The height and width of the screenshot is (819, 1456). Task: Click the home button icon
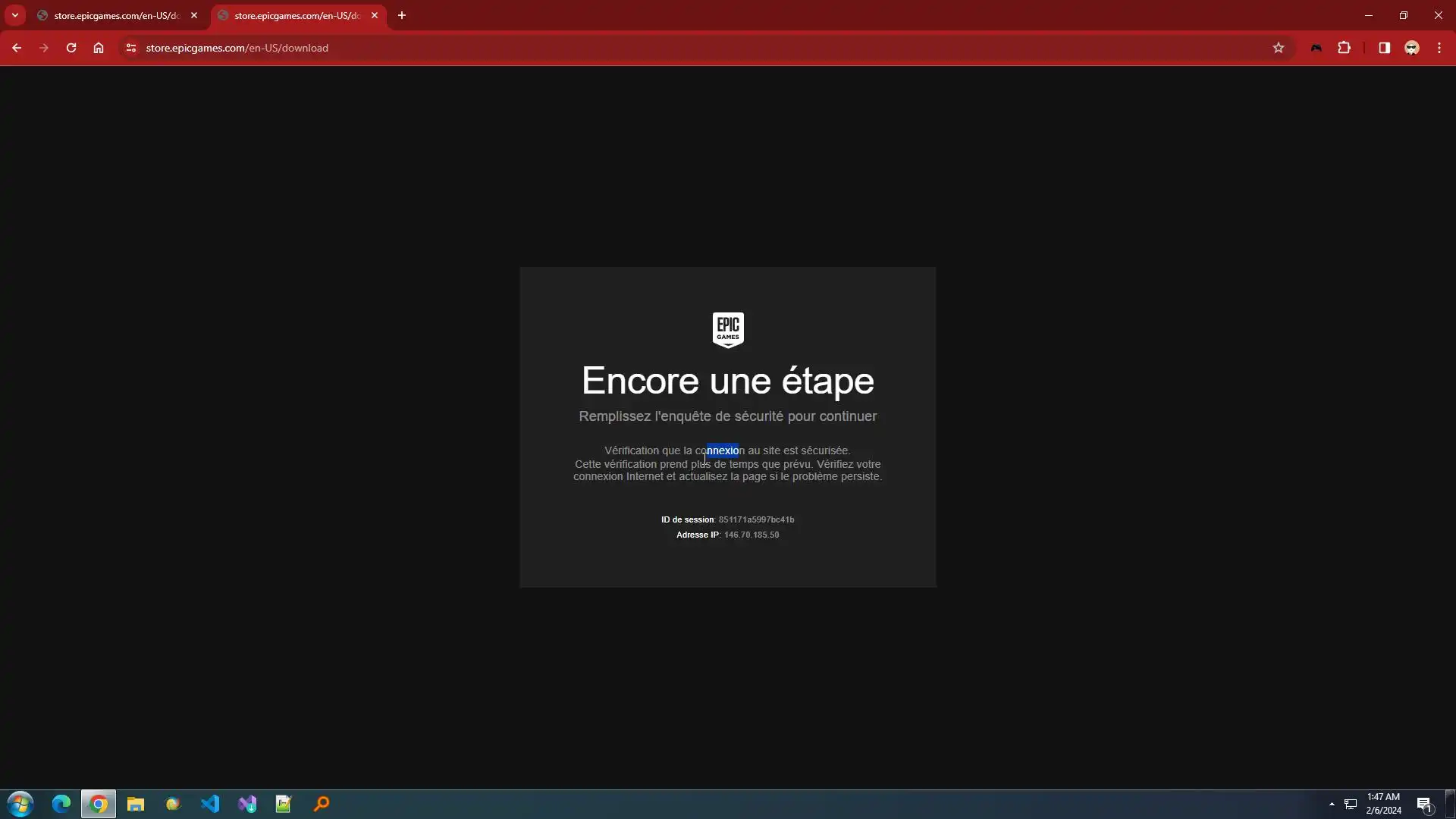point(99,48)
